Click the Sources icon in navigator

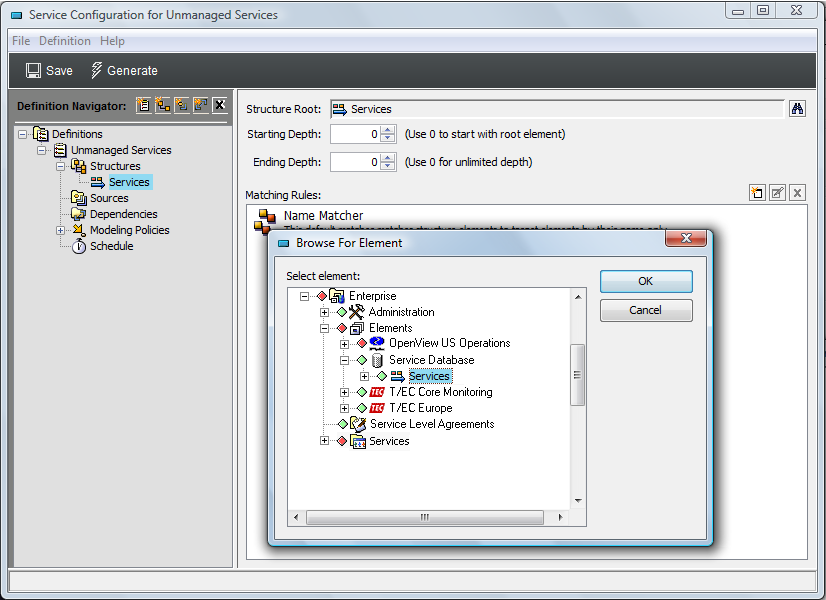(79, 198)
